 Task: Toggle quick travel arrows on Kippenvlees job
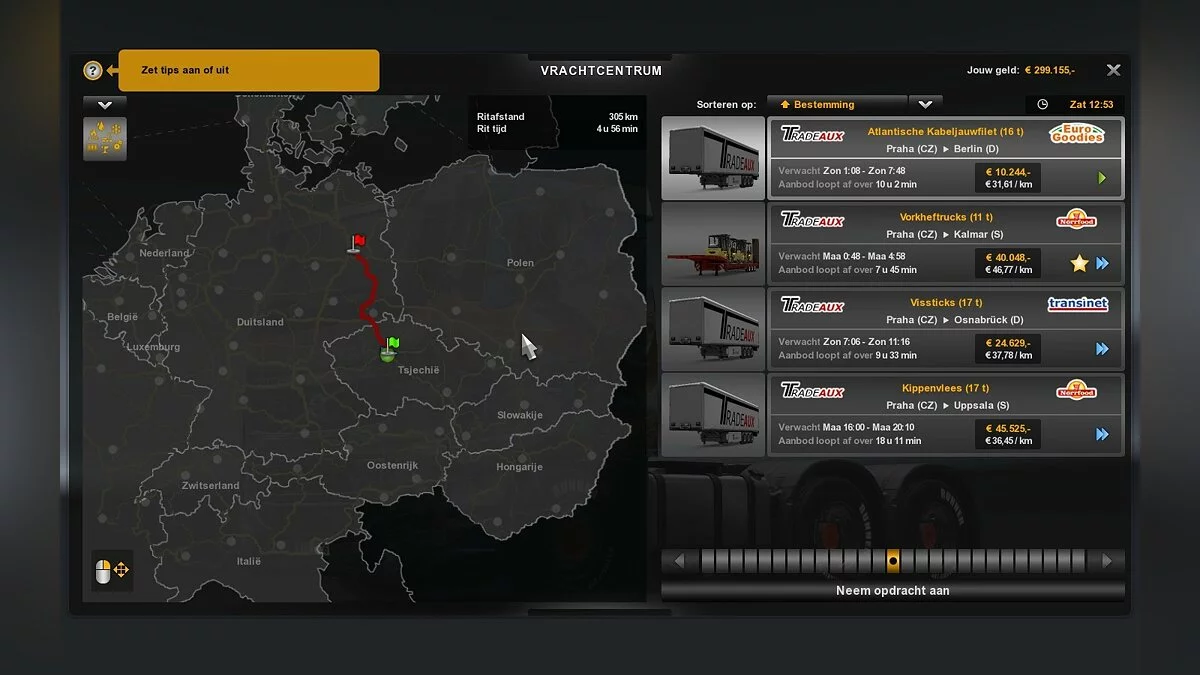tap(1102, 434)
